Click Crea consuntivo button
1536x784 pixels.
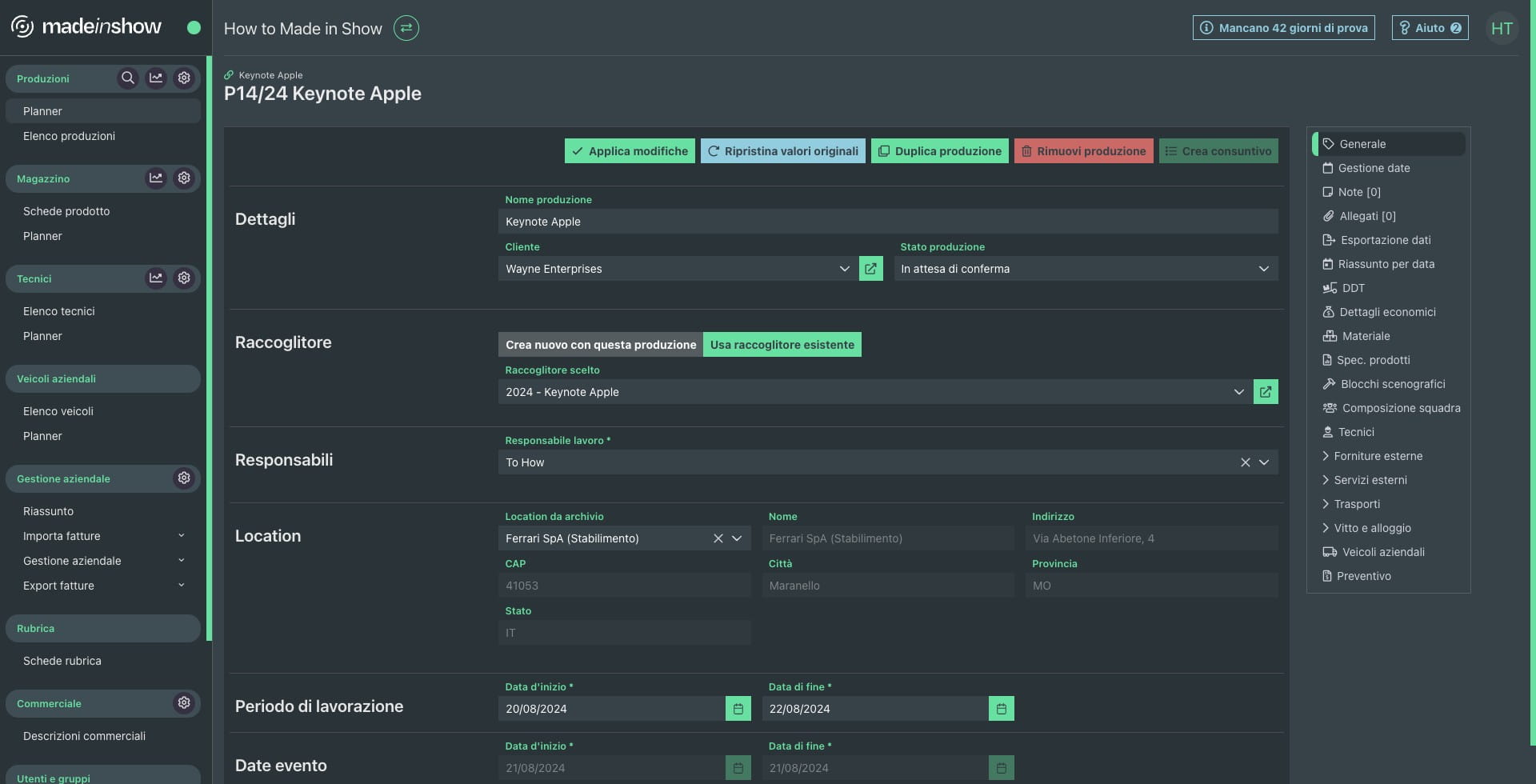coord(1218,151)
